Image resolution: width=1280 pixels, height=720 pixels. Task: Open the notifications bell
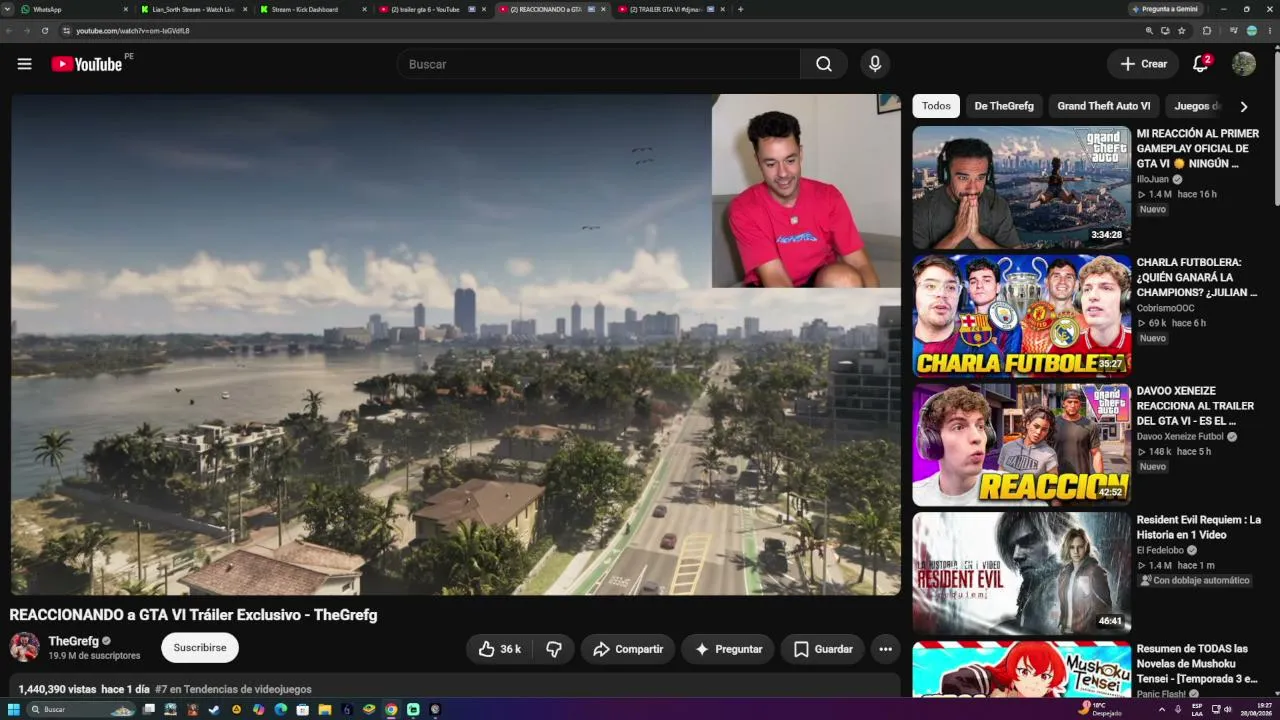click(1201, 64)
